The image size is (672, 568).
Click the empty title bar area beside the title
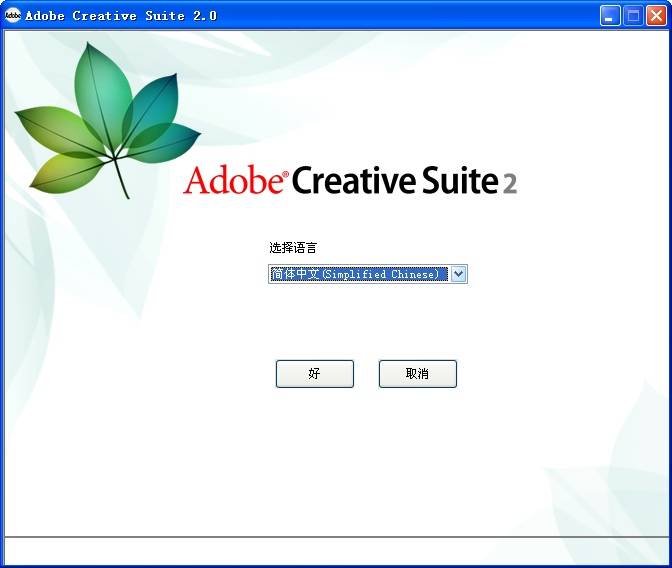click(x=400, y=16)
